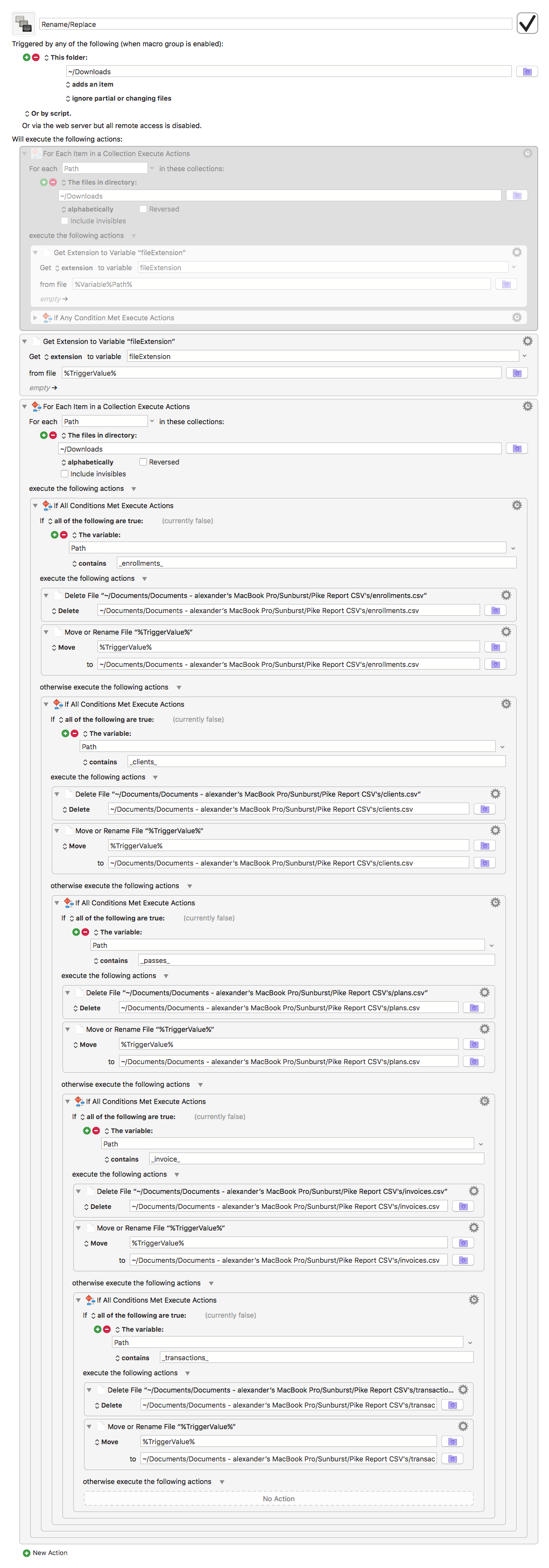Enable Reversed checkbox in active For Each
The width and height of the screenshot is (549, 1568).
143,462
